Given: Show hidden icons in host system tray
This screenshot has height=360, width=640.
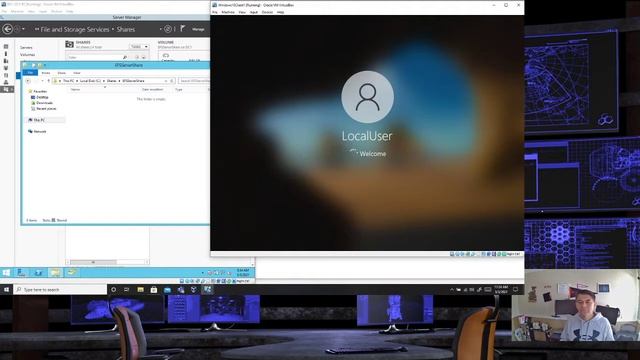Looking at the screenshot, I should tap(451, 289).
